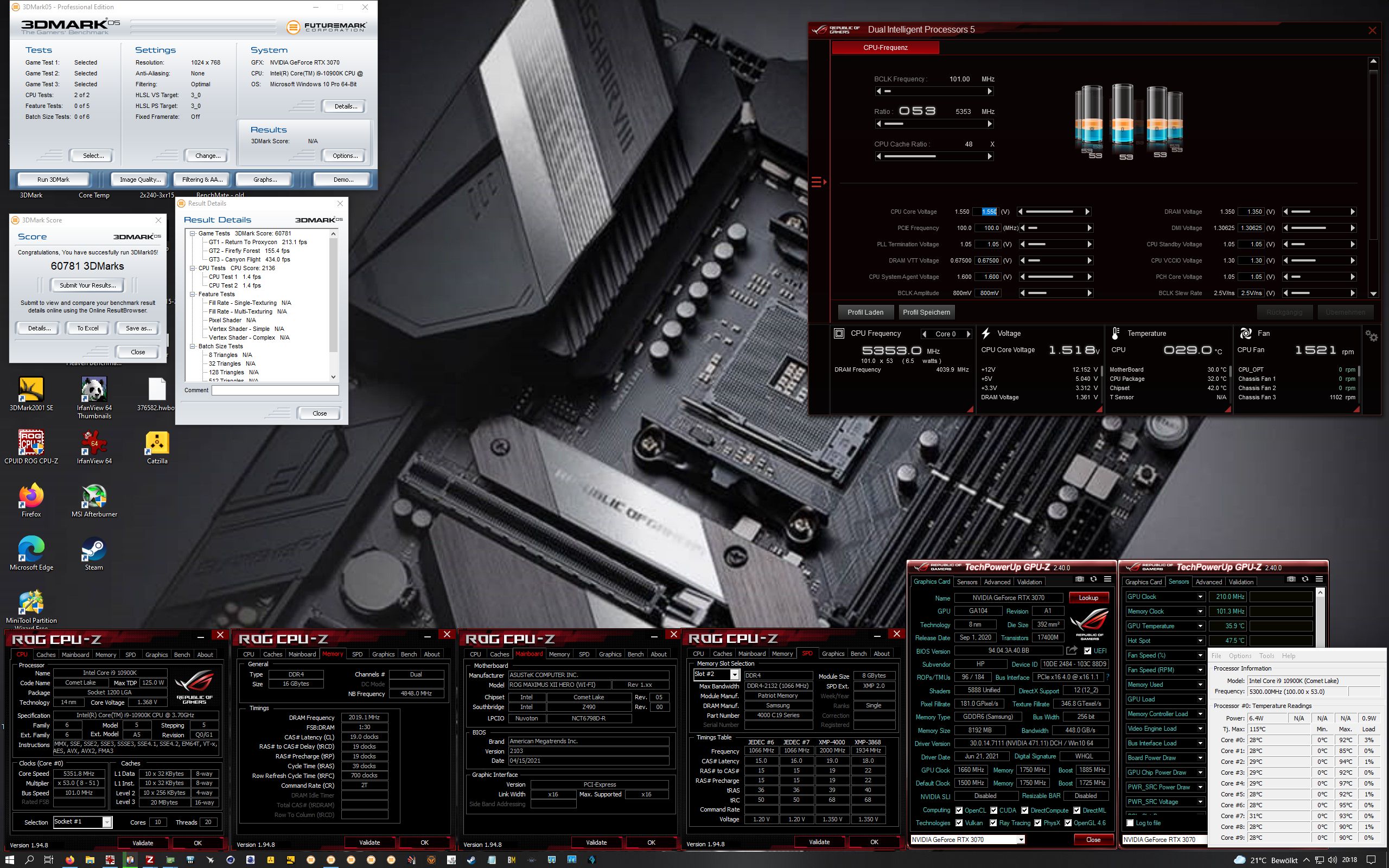
Task: Open taskbar search magnifier
Action: pos(29,859)
